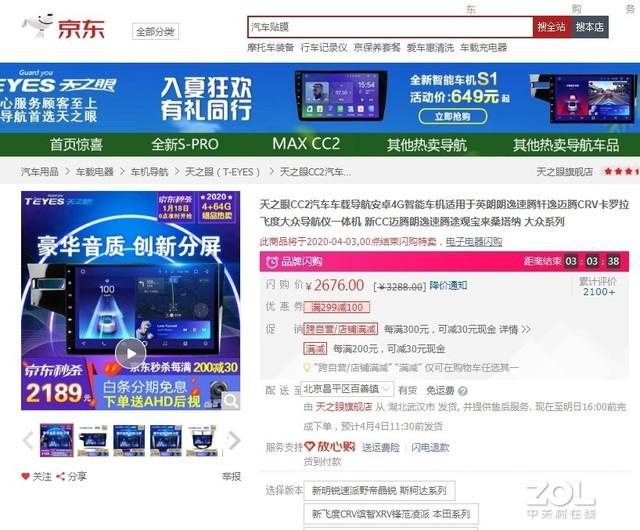Open 首页惊喜 store tab
Screen dimensions: 640x530
click(76, 145)
